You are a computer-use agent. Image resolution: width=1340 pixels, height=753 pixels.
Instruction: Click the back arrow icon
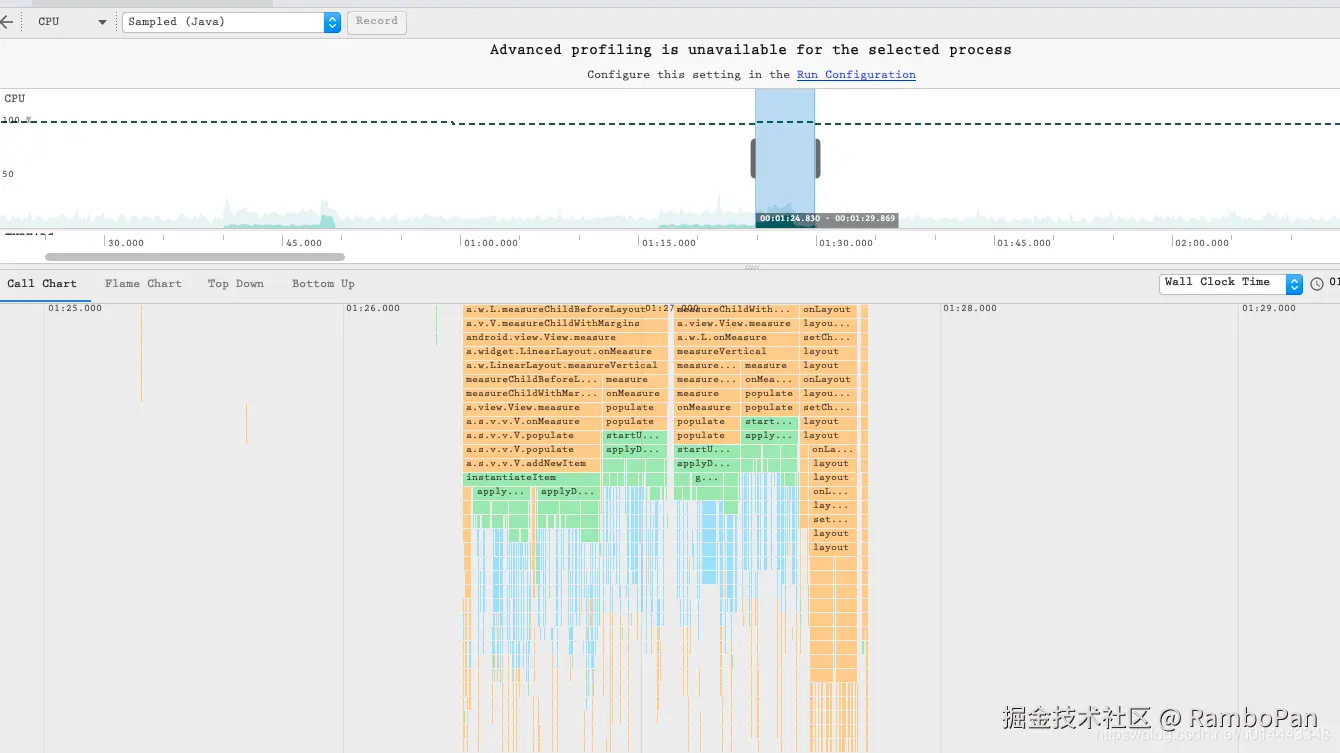click(x=7, y=22)
